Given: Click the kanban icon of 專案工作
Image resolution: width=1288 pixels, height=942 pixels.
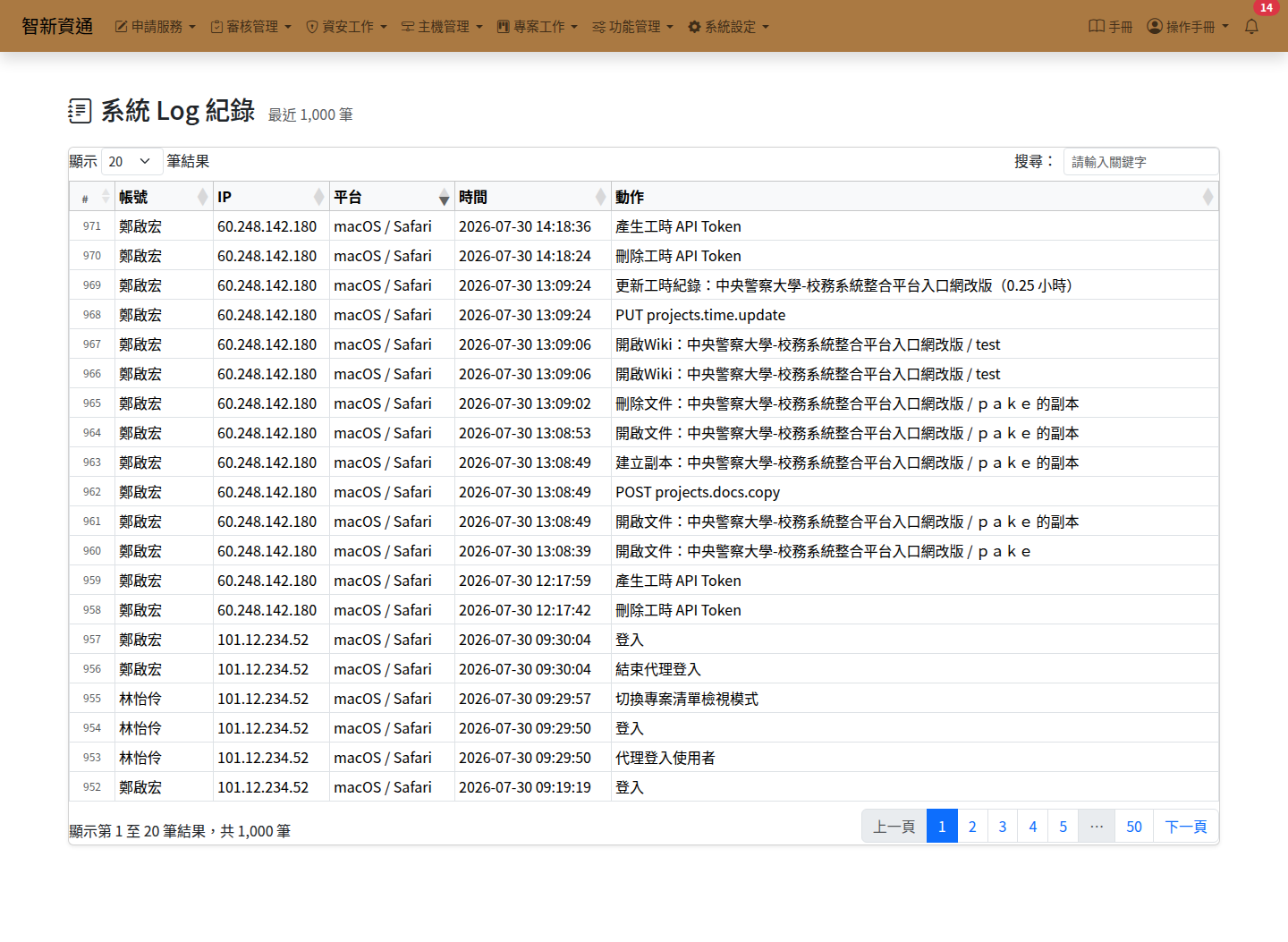Looking at the screenshot, I should click(x=504, y=27).
